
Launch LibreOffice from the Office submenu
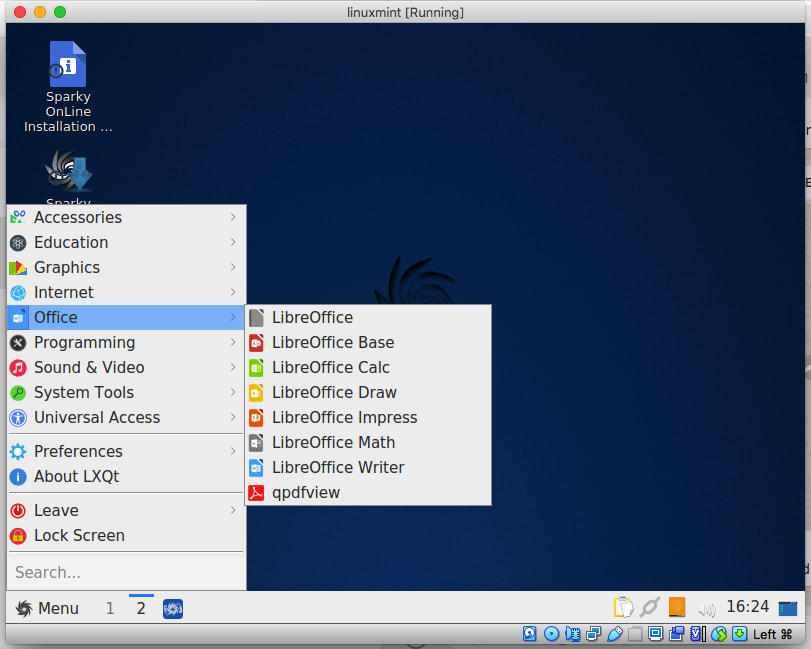point(368,318)
